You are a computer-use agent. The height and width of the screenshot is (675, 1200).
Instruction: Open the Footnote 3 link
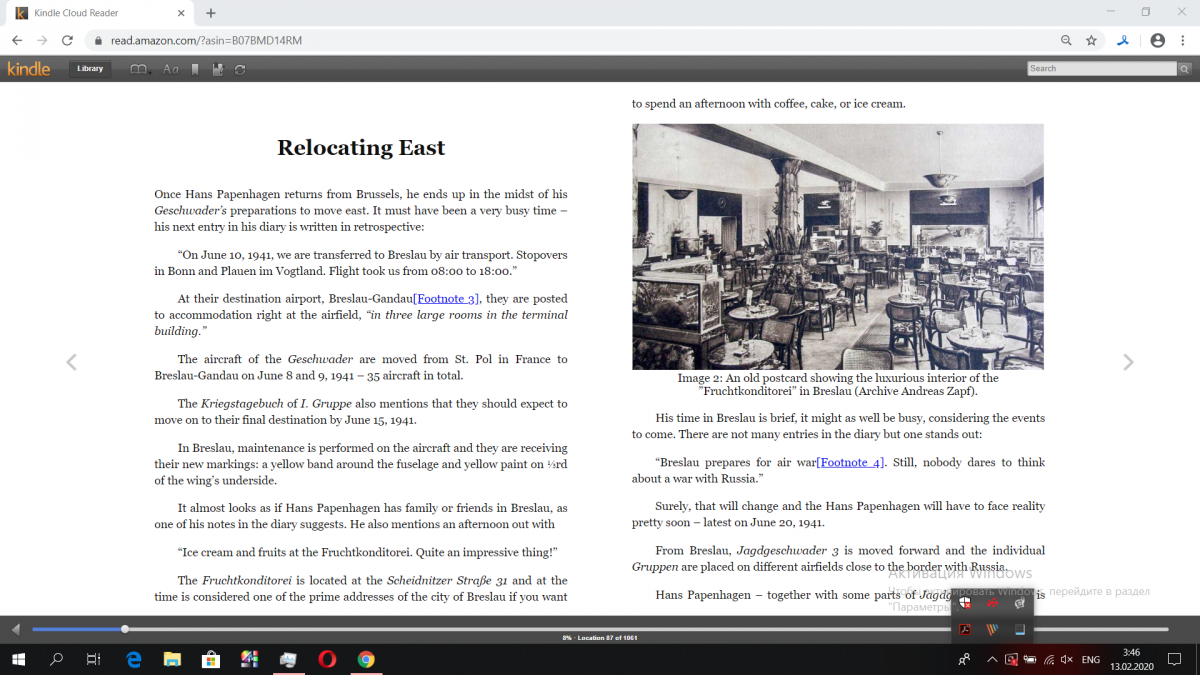click(446, 299)
